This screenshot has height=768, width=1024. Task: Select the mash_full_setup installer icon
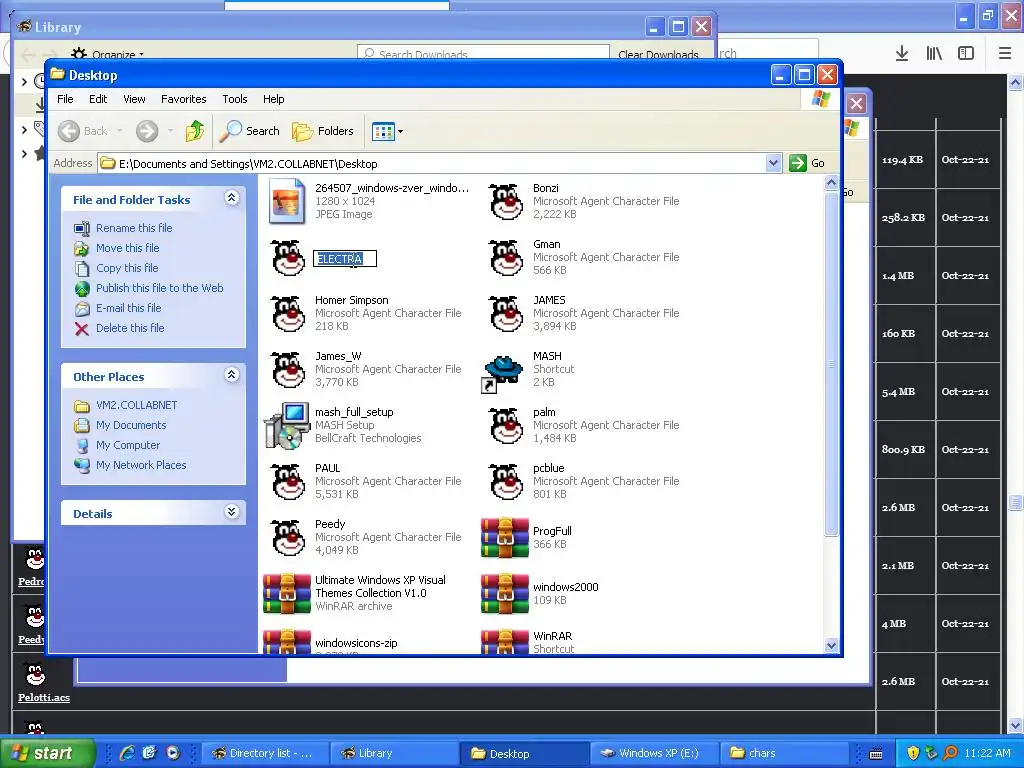pyautogui.click(x=287, y=426)
